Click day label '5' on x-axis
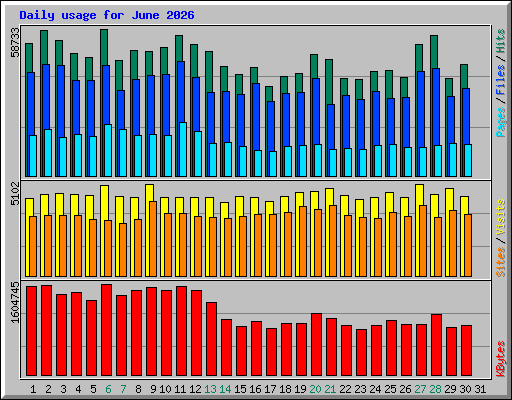Viewport: 512px width, 400px height. [93, 389]
